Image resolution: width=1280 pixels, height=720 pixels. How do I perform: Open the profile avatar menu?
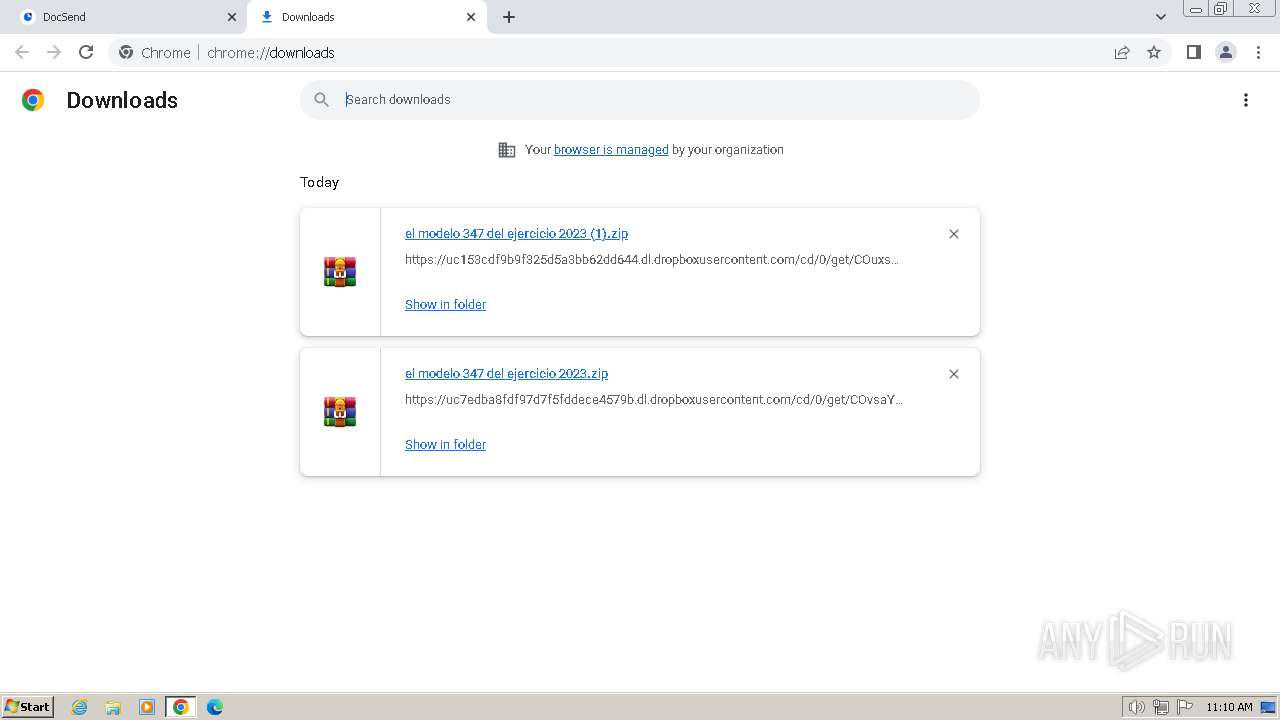(x=1226, y=52)
